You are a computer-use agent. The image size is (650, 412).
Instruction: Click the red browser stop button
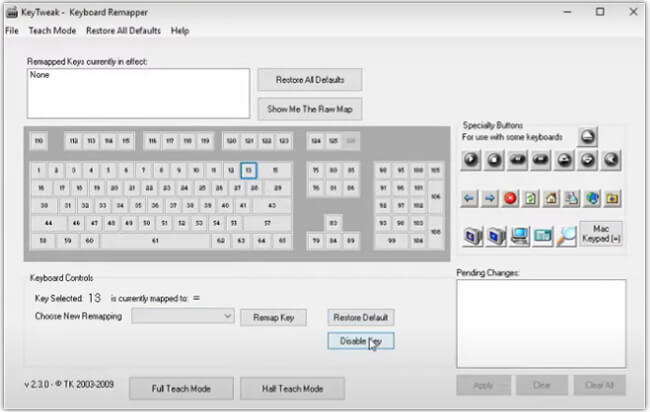pos(510,199)
